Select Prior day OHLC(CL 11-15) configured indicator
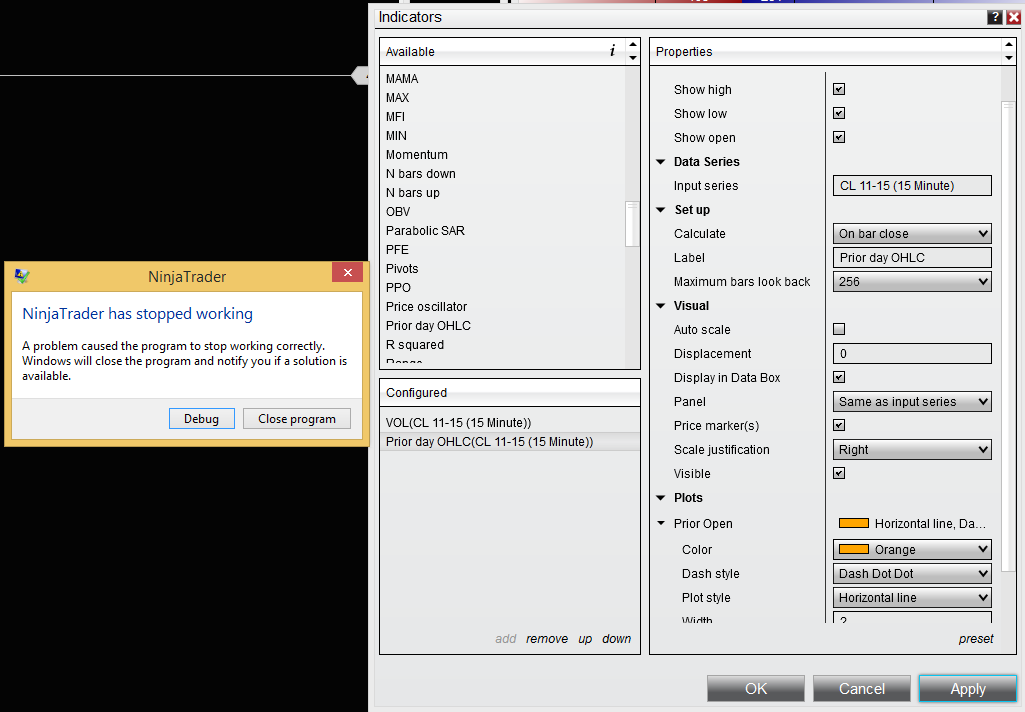 (509, 442)
